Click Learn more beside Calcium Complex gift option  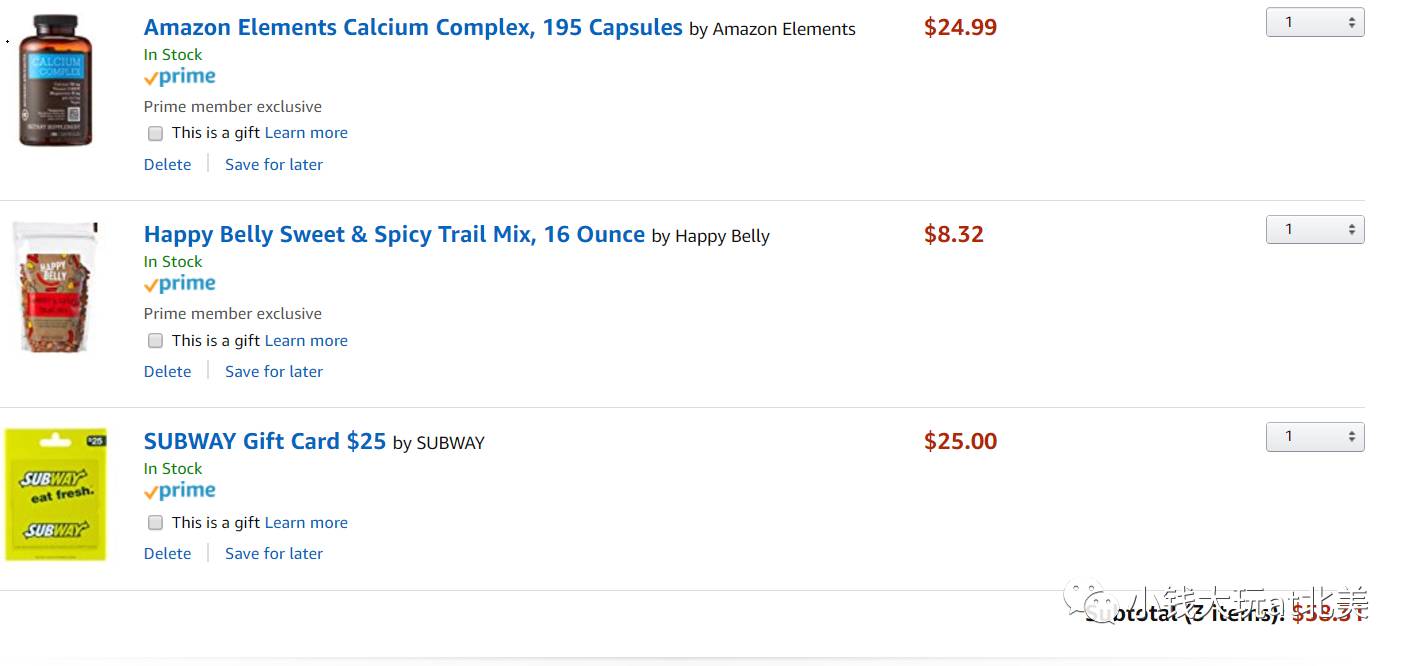click(306, 133)
